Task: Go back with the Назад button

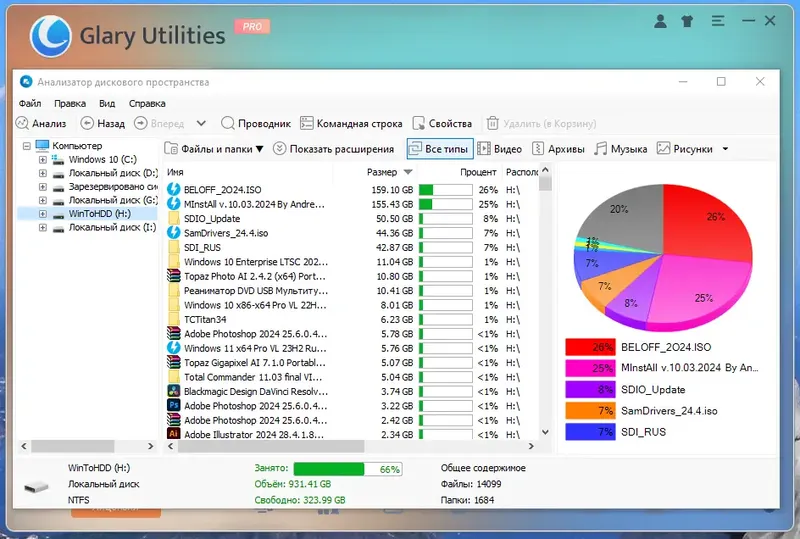Action: [x=103, y=124]
